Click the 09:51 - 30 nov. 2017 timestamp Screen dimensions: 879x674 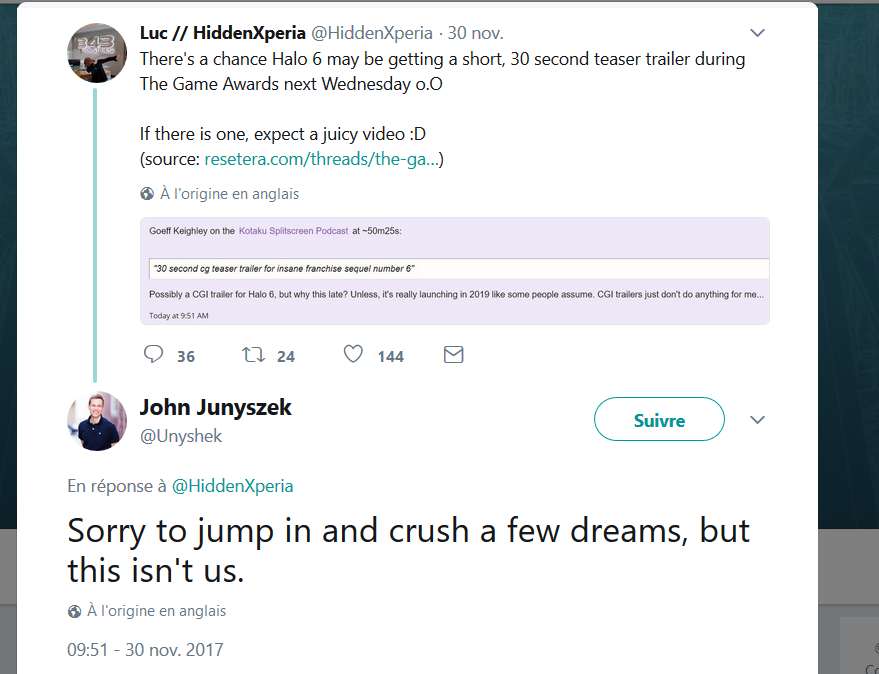(x=145, y=650)
